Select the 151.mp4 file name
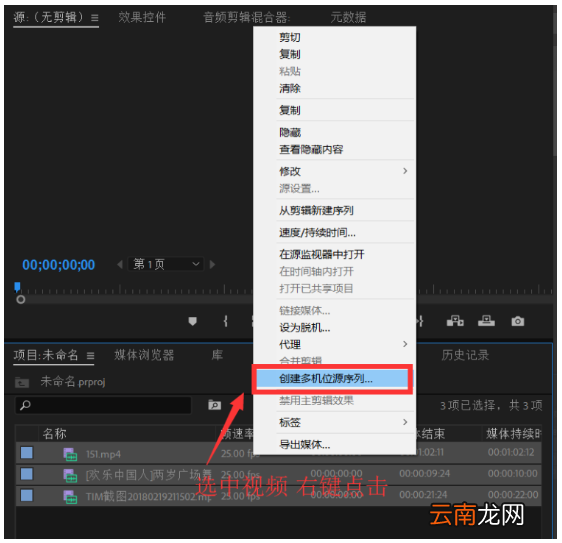 pyautogui.click(x=103, y=454)
